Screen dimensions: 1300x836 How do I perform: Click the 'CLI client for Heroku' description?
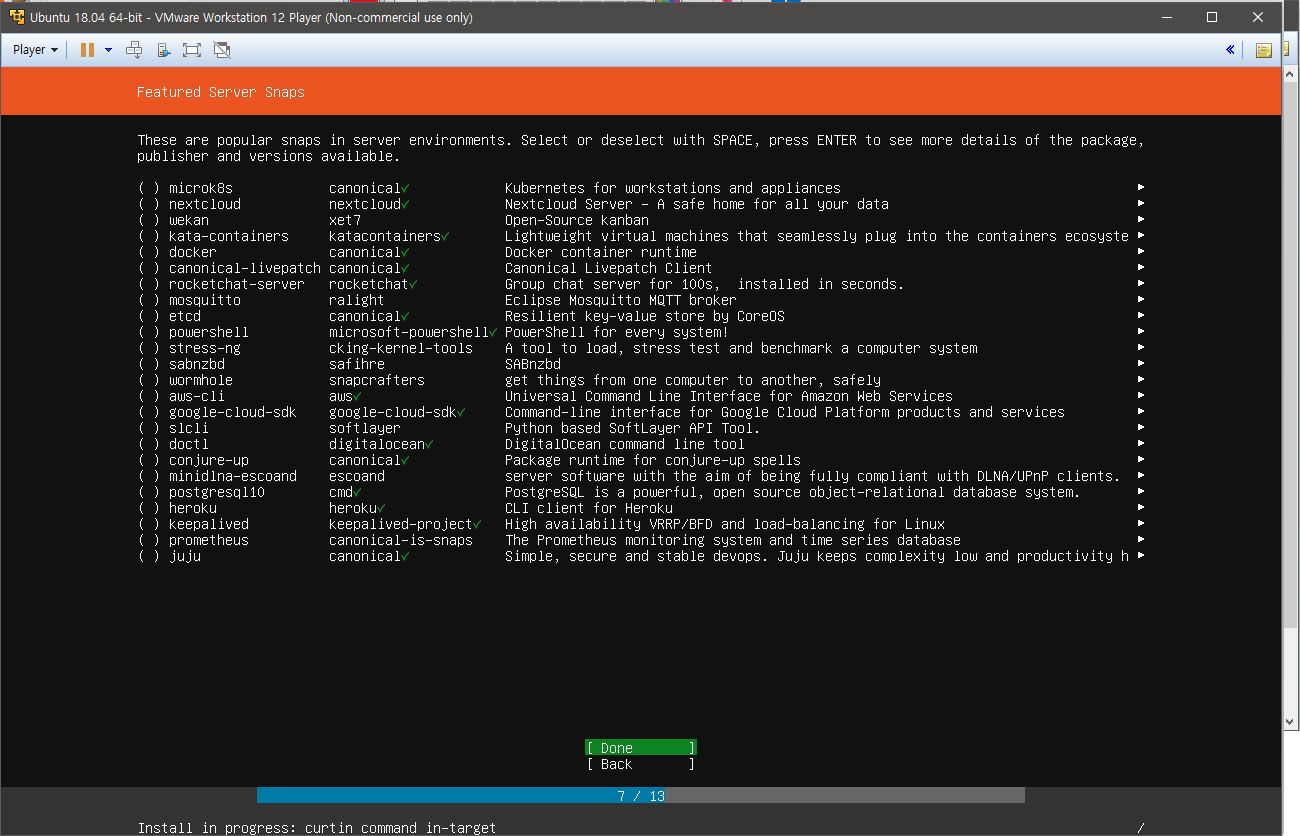coord(589,508)
